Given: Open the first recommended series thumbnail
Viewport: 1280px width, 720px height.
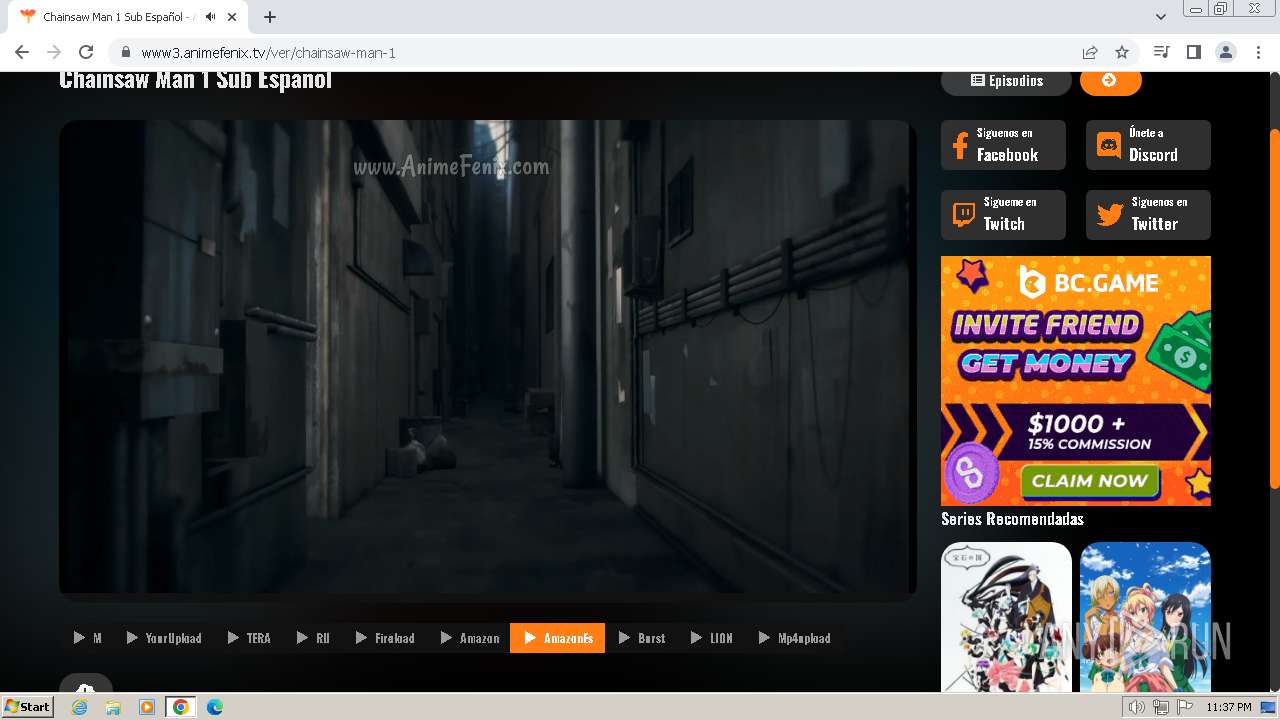Looking at the screenshot, I should tap(1006, 616).
